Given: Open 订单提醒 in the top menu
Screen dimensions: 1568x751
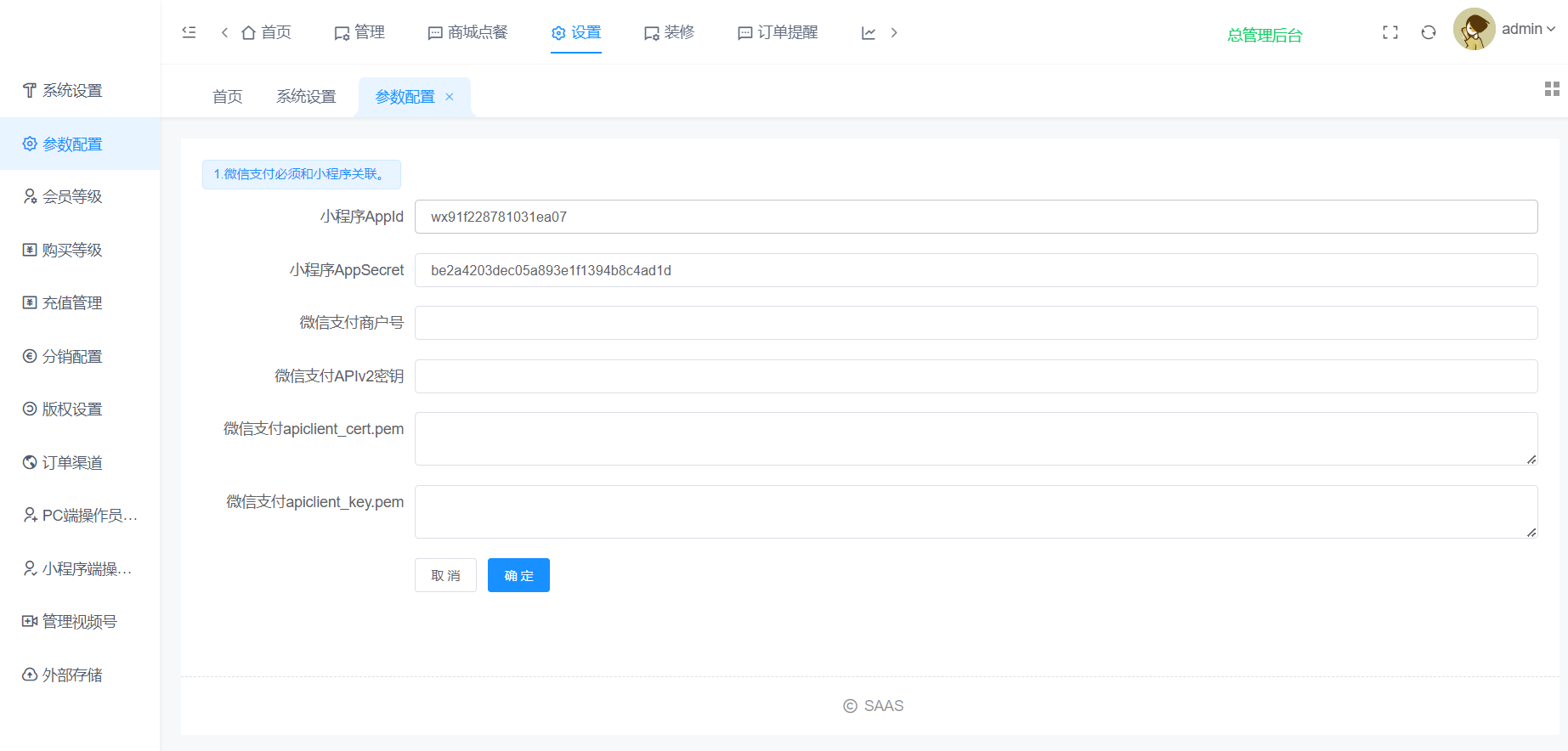Looking at the screenshot, I should 778,32.
